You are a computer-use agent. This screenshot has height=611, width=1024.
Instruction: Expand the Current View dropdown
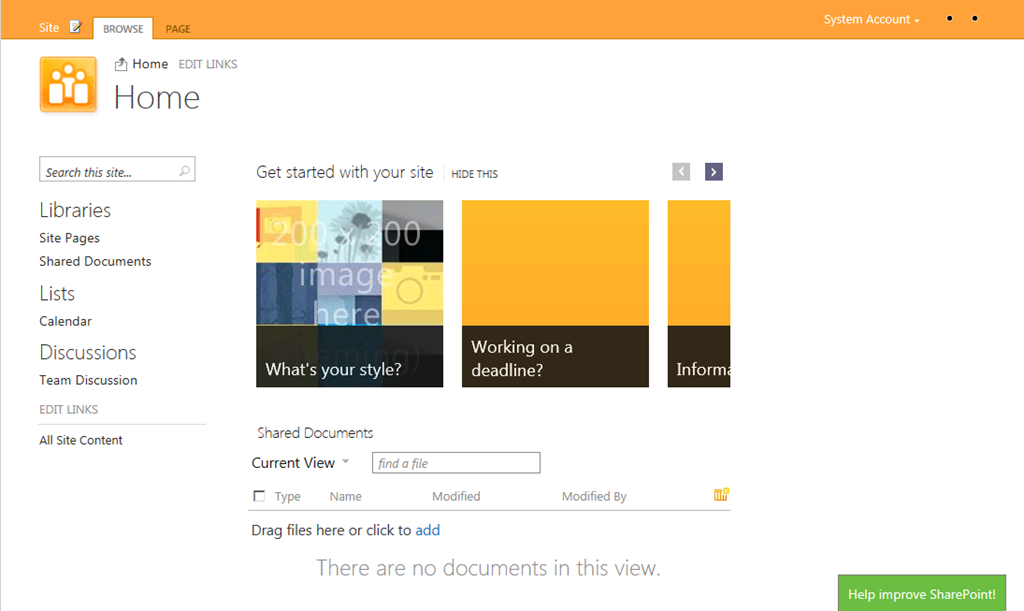[x=345, y=462]
